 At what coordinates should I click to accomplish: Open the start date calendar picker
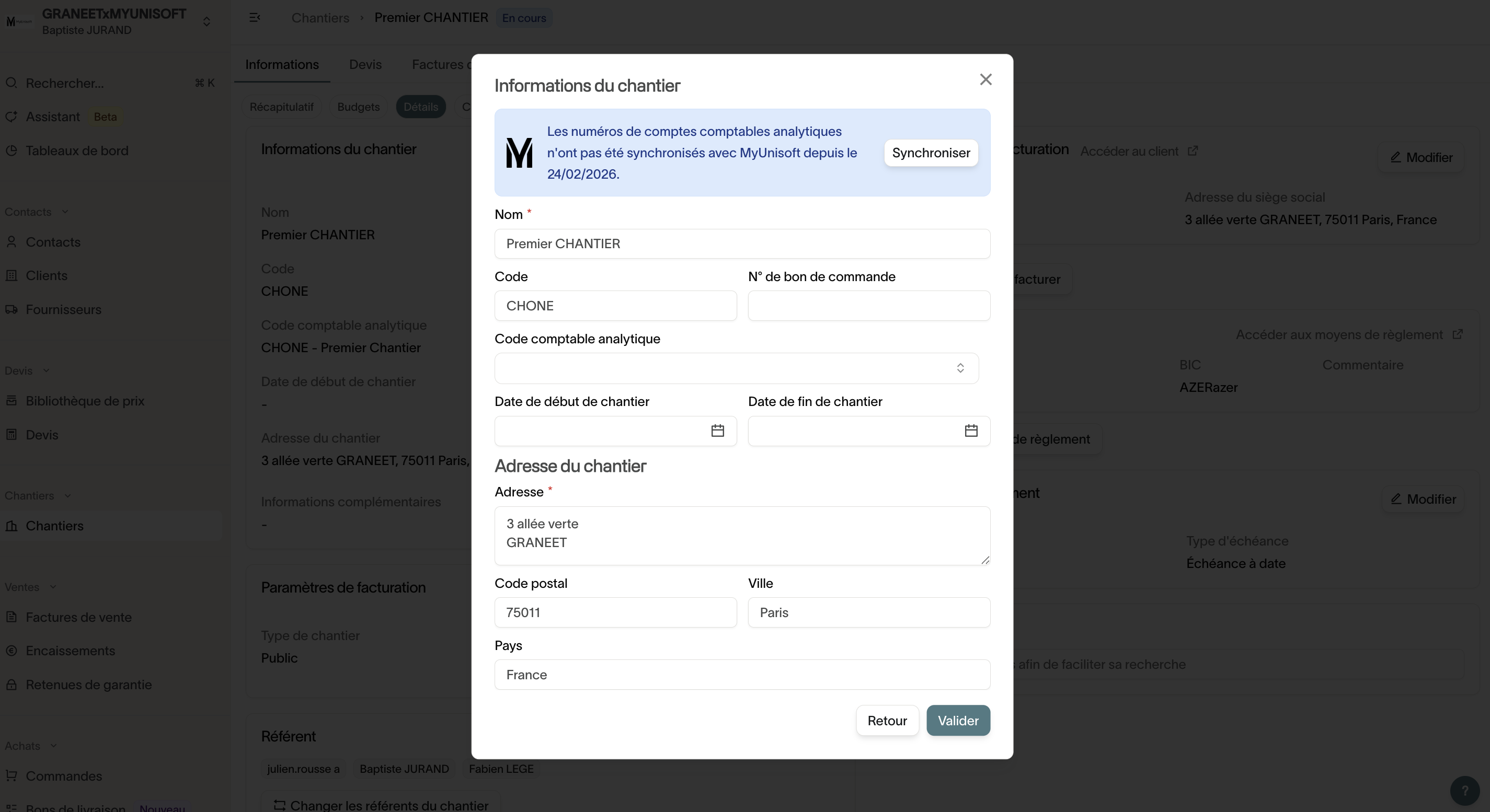pos(717,431)
